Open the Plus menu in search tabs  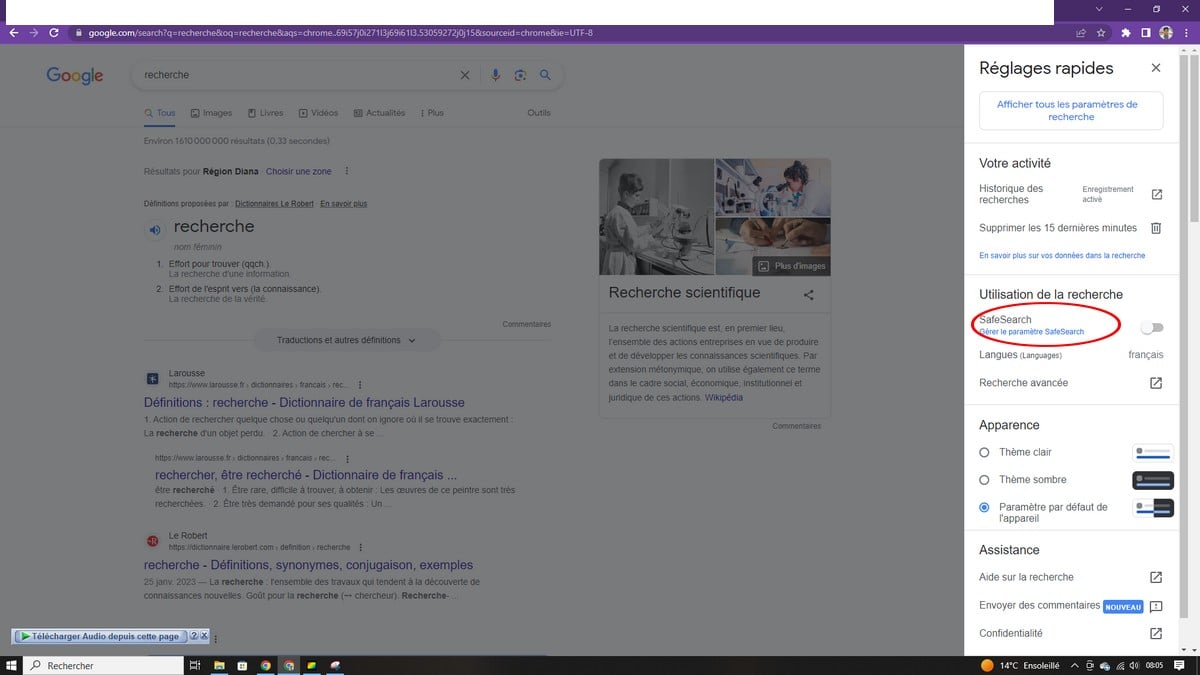point(432,113)
